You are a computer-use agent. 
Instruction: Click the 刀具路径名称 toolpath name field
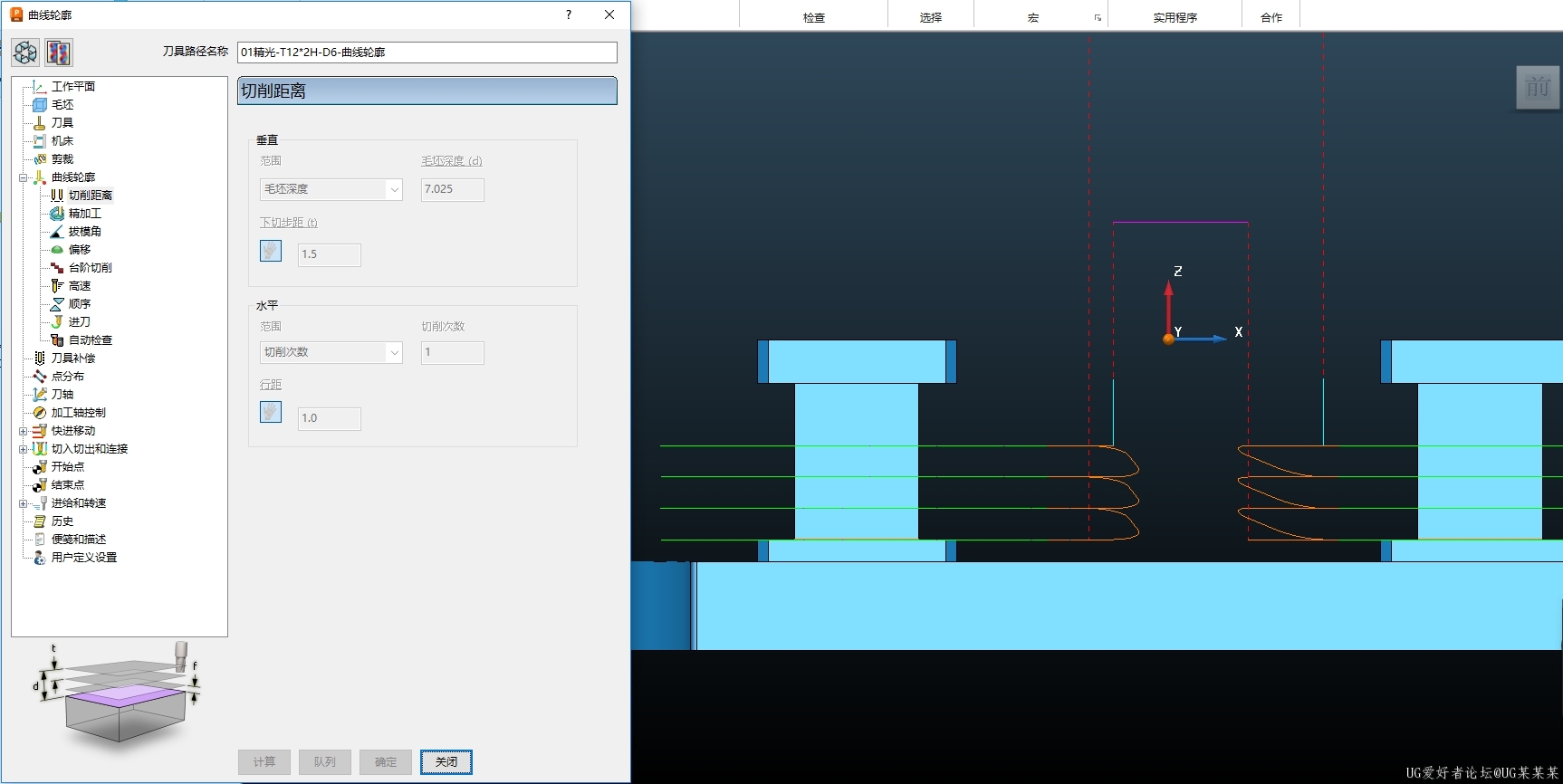(x=427, y=53)
